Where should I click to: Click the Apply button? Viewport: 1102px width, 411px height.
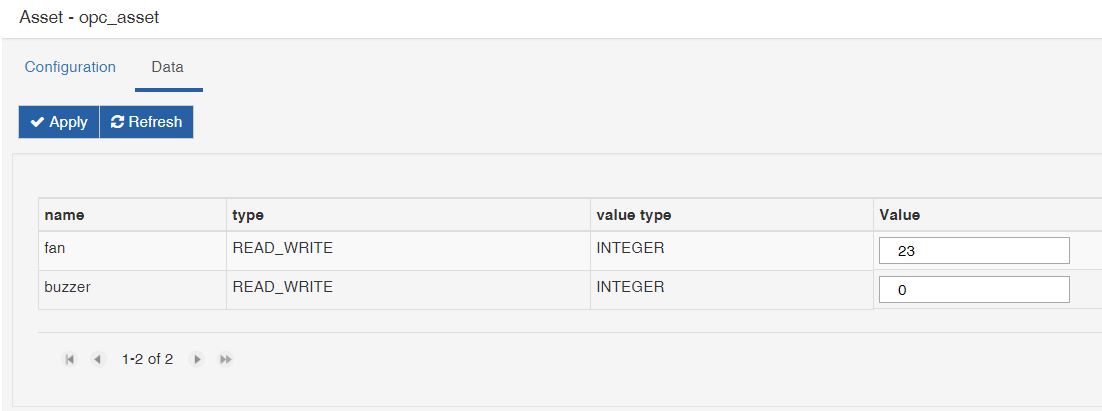pos(59,122)
